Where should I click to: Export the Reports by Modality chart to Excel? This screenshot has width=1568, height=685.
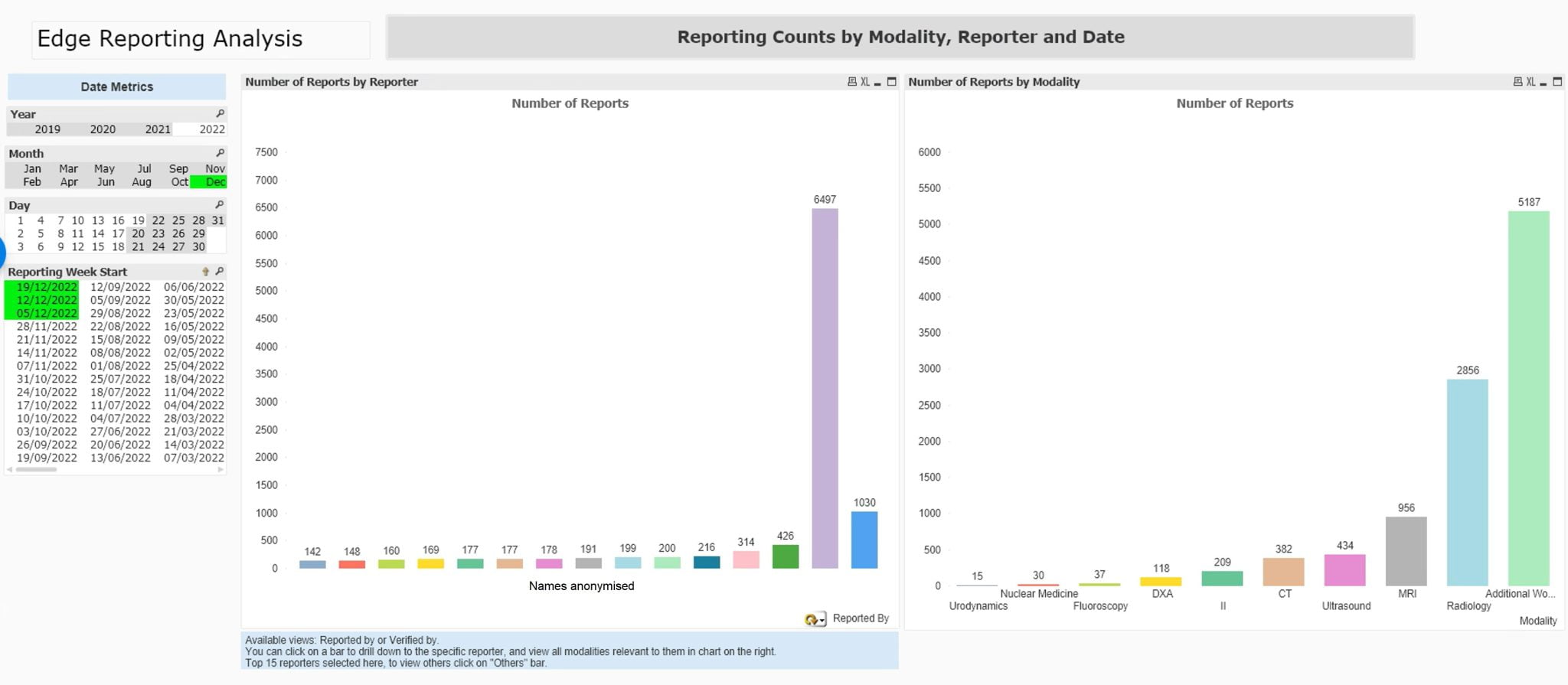coord(1530,82)
